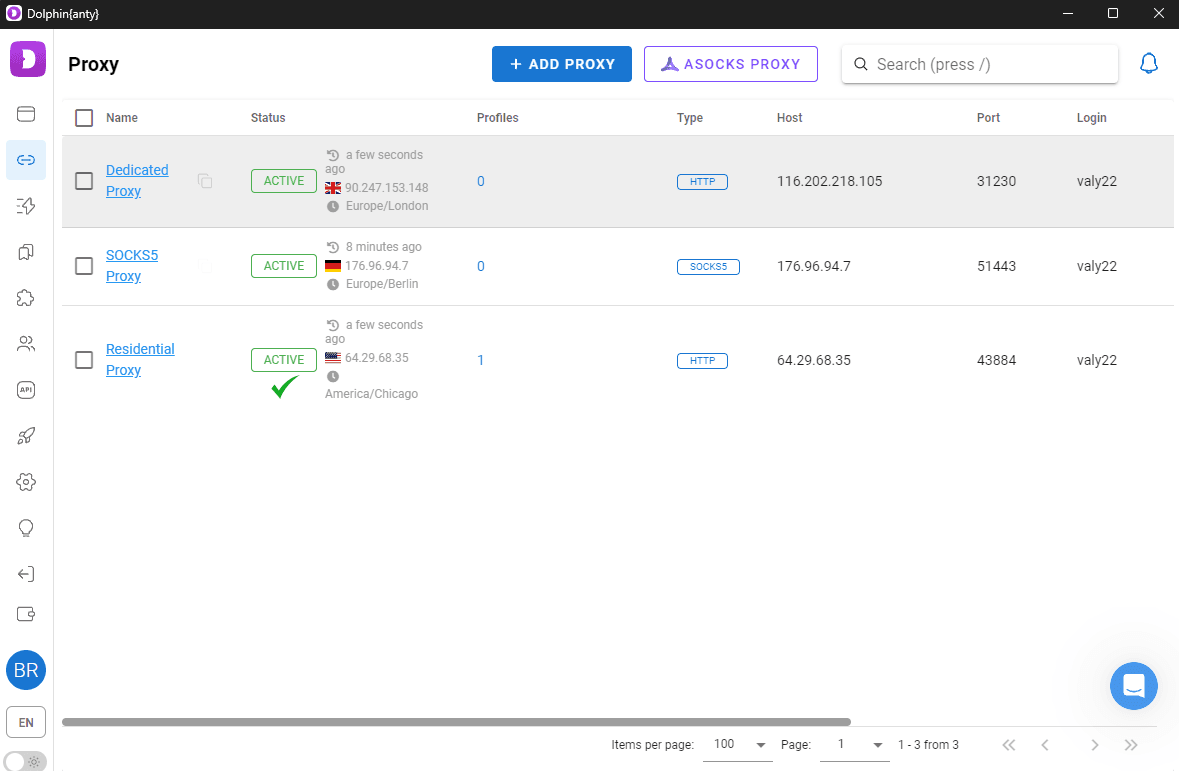This screenshot has height=771, width=1179.
Task: Open the extensions puzzle icon in sidebar
Action: tap(26, 298)
